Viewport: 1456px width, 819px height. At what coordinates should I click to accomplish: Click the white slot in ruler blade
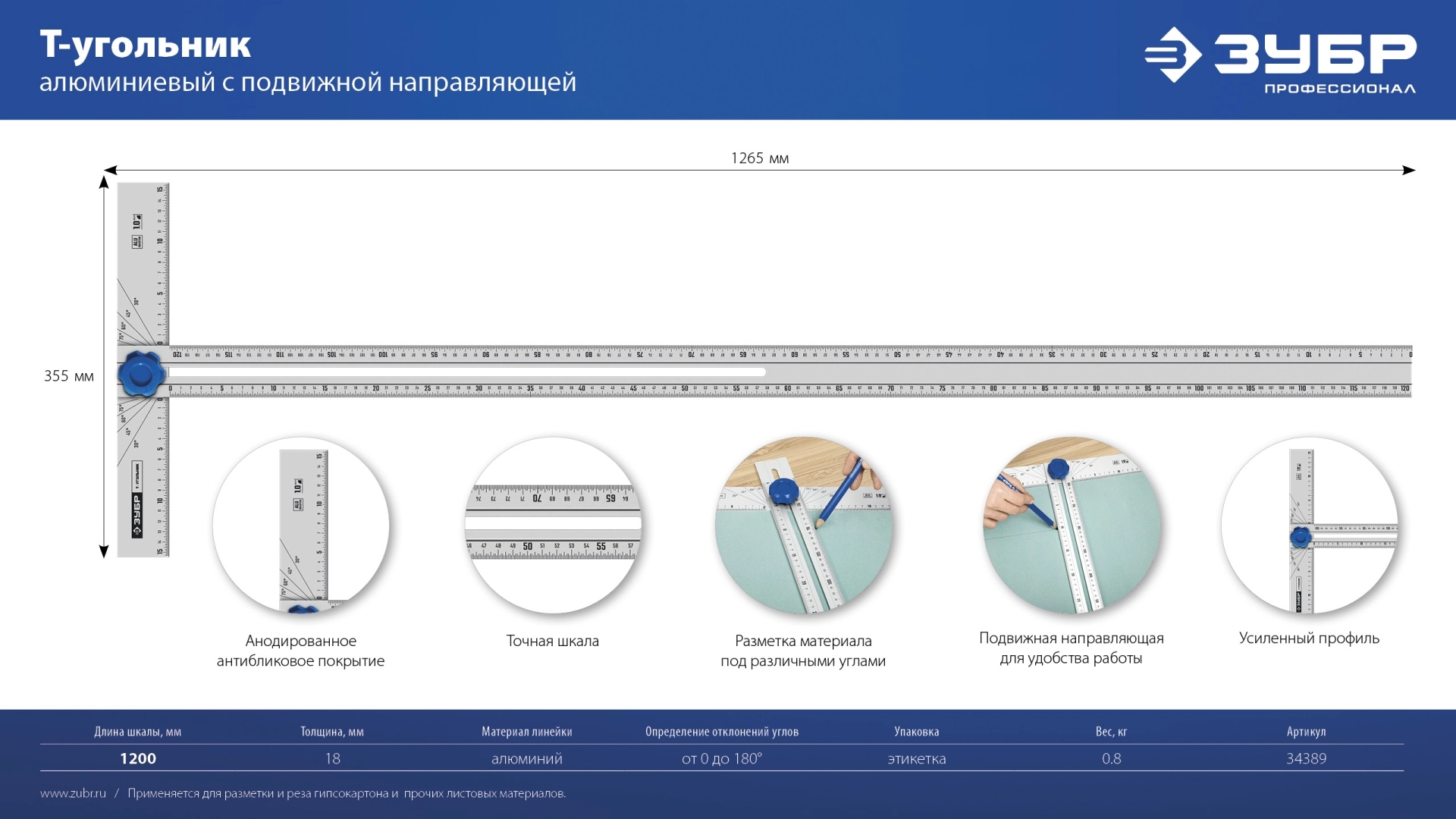[466, 372]
